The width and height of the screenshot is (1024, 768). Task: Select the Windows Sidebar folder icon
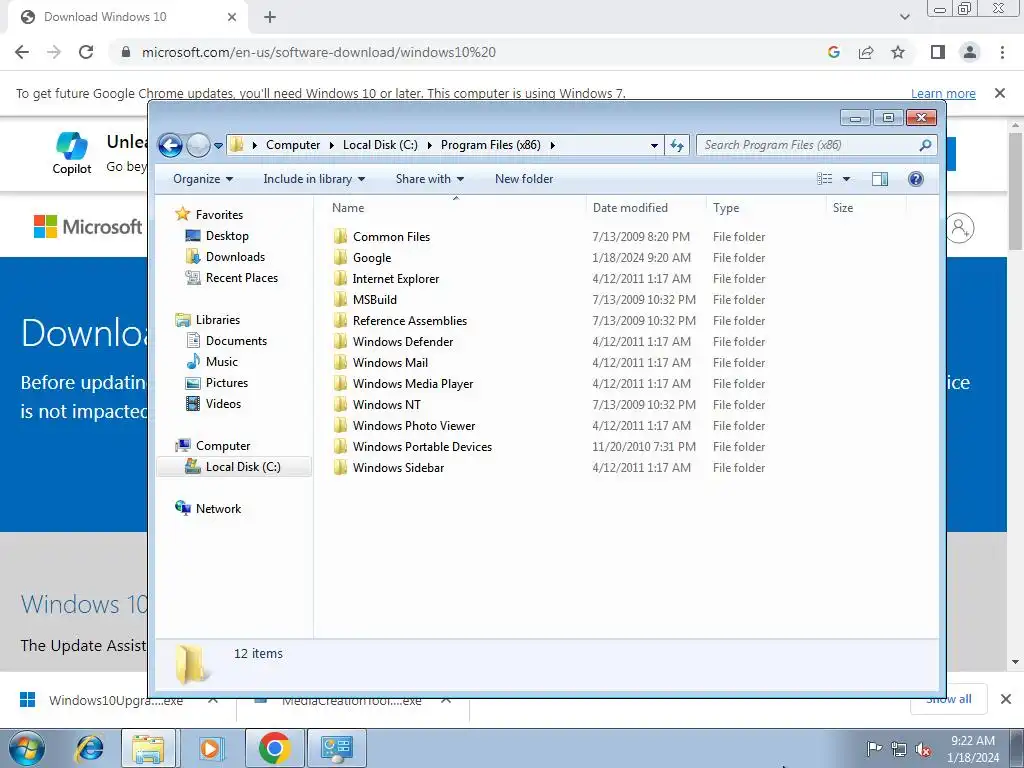(x=340, y=468)
